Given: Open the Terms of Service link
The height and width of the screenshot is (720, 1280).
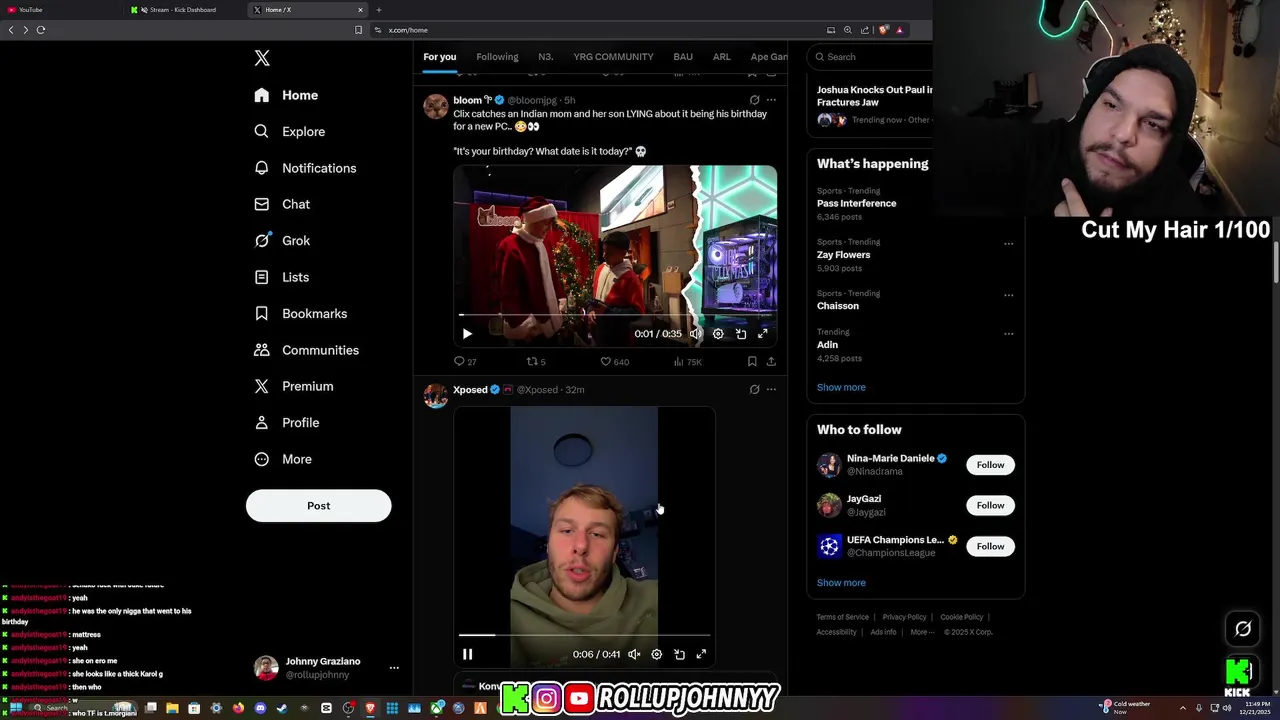Looking at the screenshot, I should pos(842,617).
